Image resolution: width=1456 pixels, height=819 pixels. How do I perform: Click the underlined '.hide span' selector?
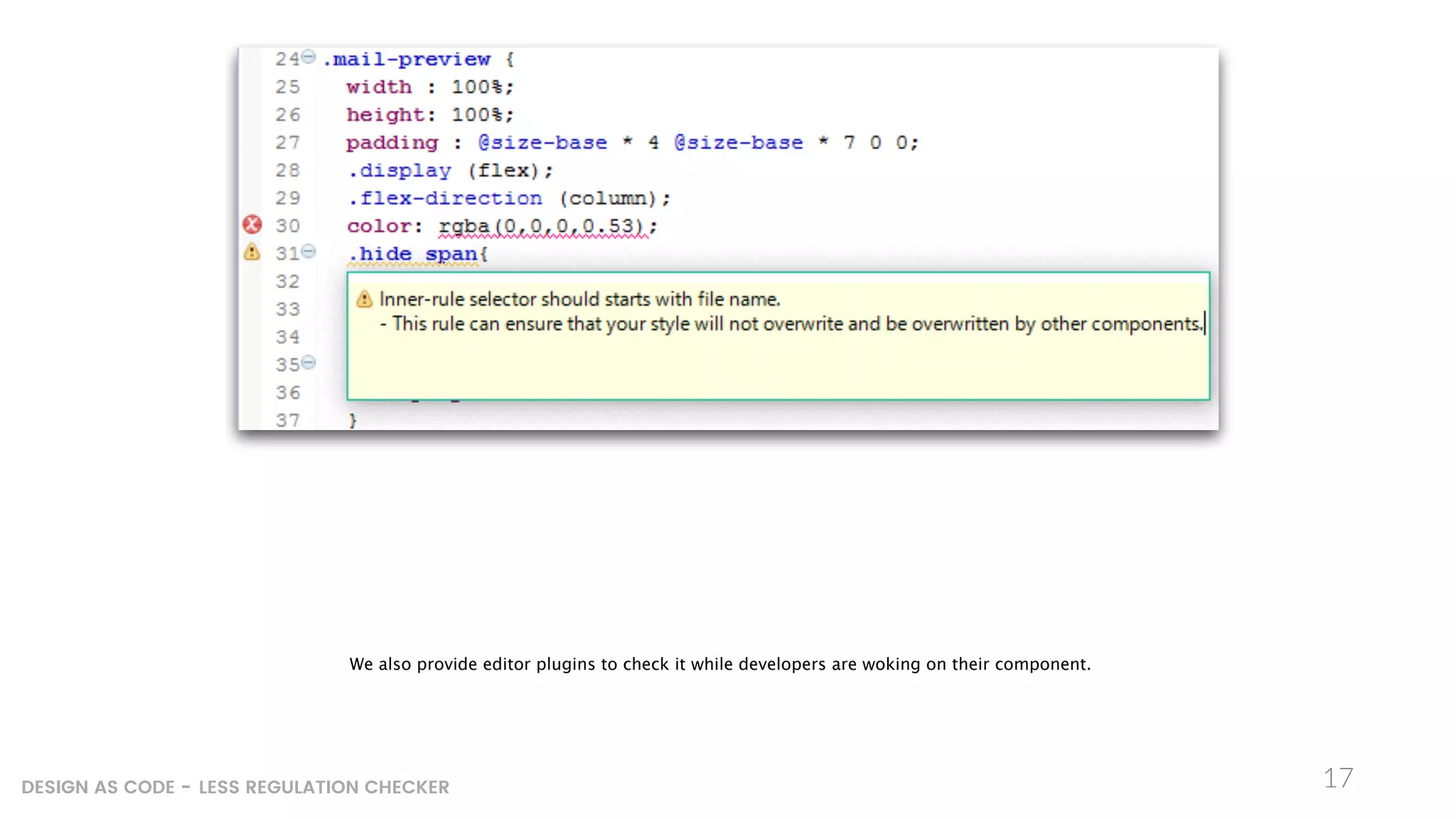[412, 255]
